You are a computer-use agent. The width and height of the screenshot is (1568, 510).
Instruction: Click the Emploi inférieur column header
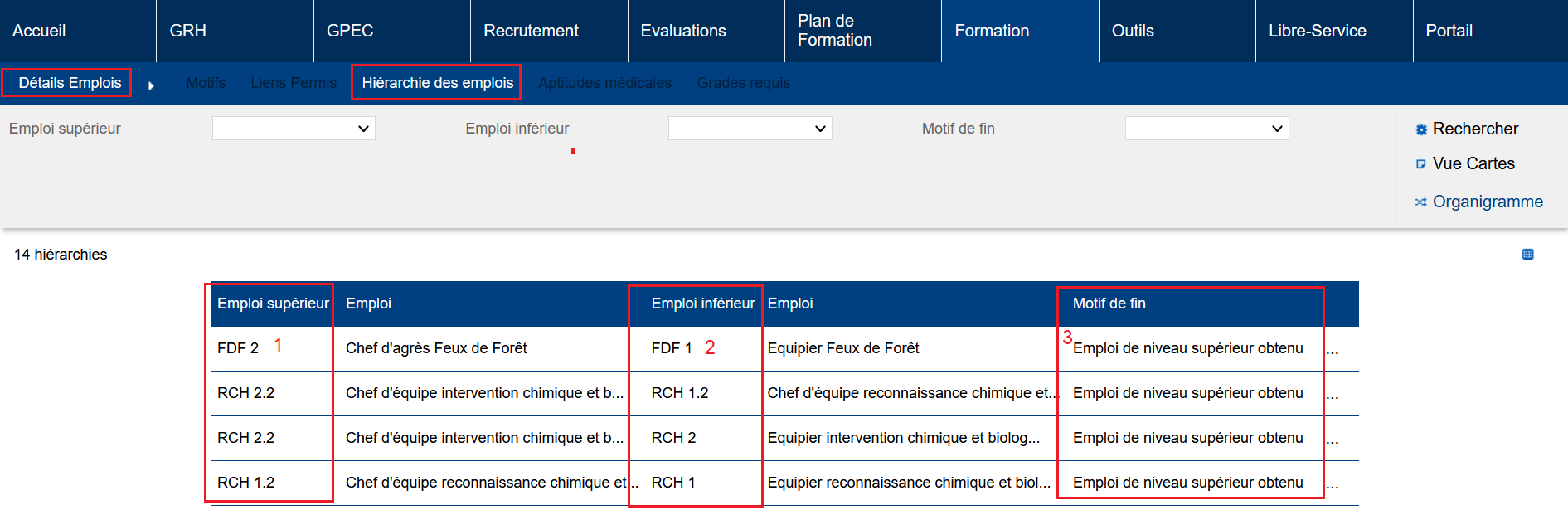point(702,304)
